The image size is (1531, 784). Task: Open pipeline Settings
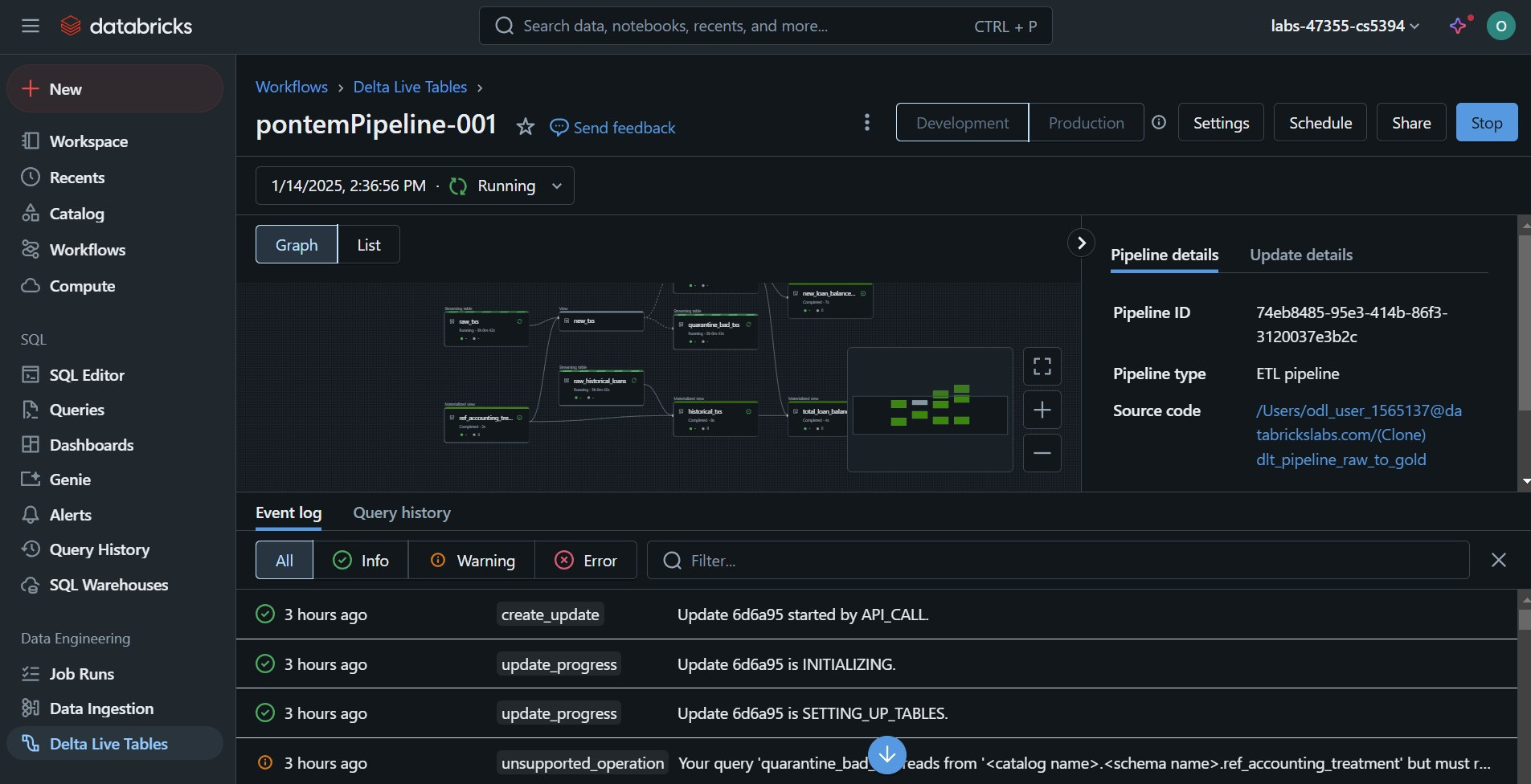pyautogui.click(x=1221, y=123)
